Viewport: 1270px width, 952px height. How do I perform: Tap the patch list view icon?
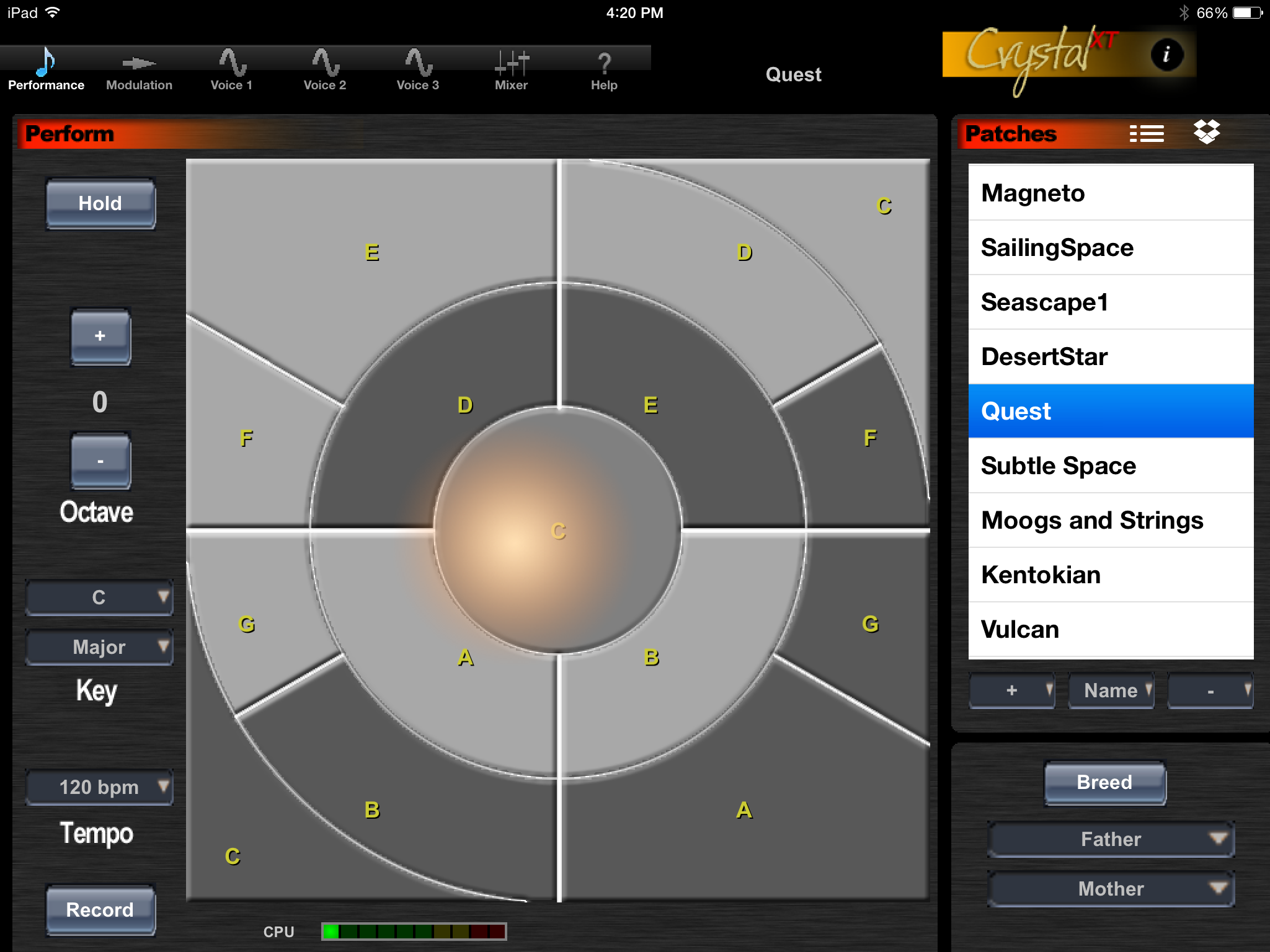[x=1147, y=132]
